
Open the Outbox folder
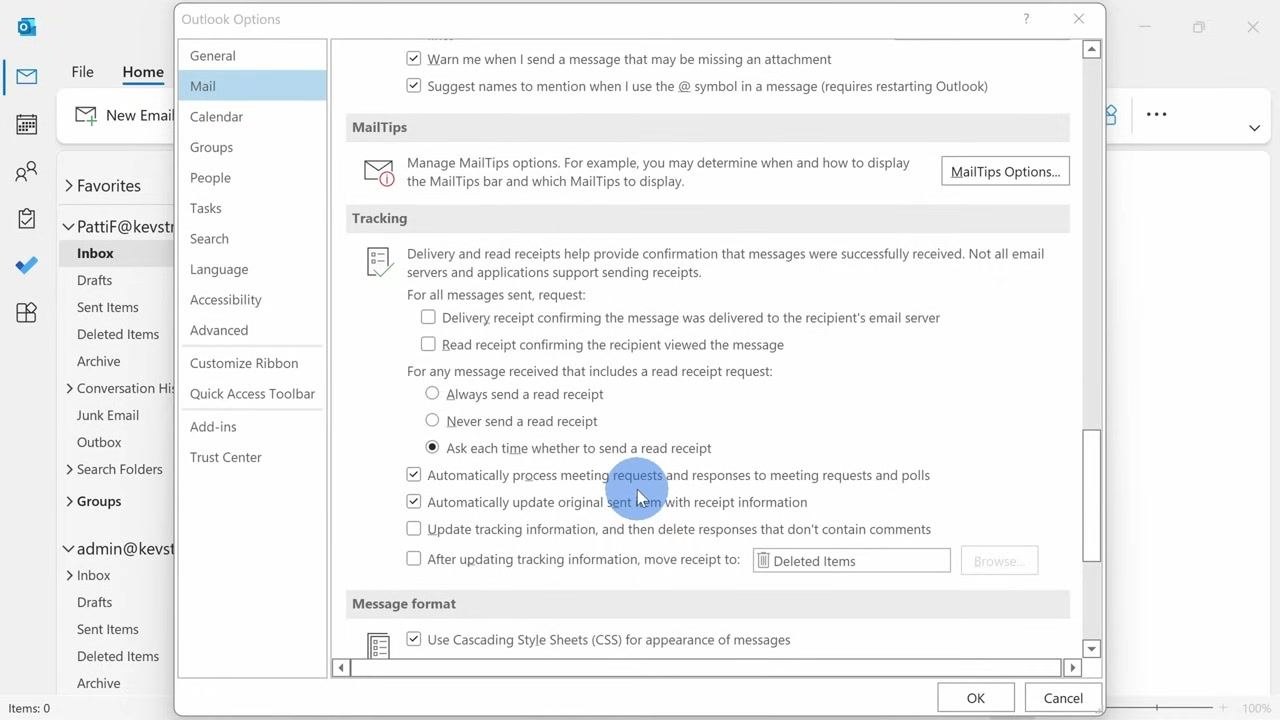pyautogui.click(x=99, y=442)
